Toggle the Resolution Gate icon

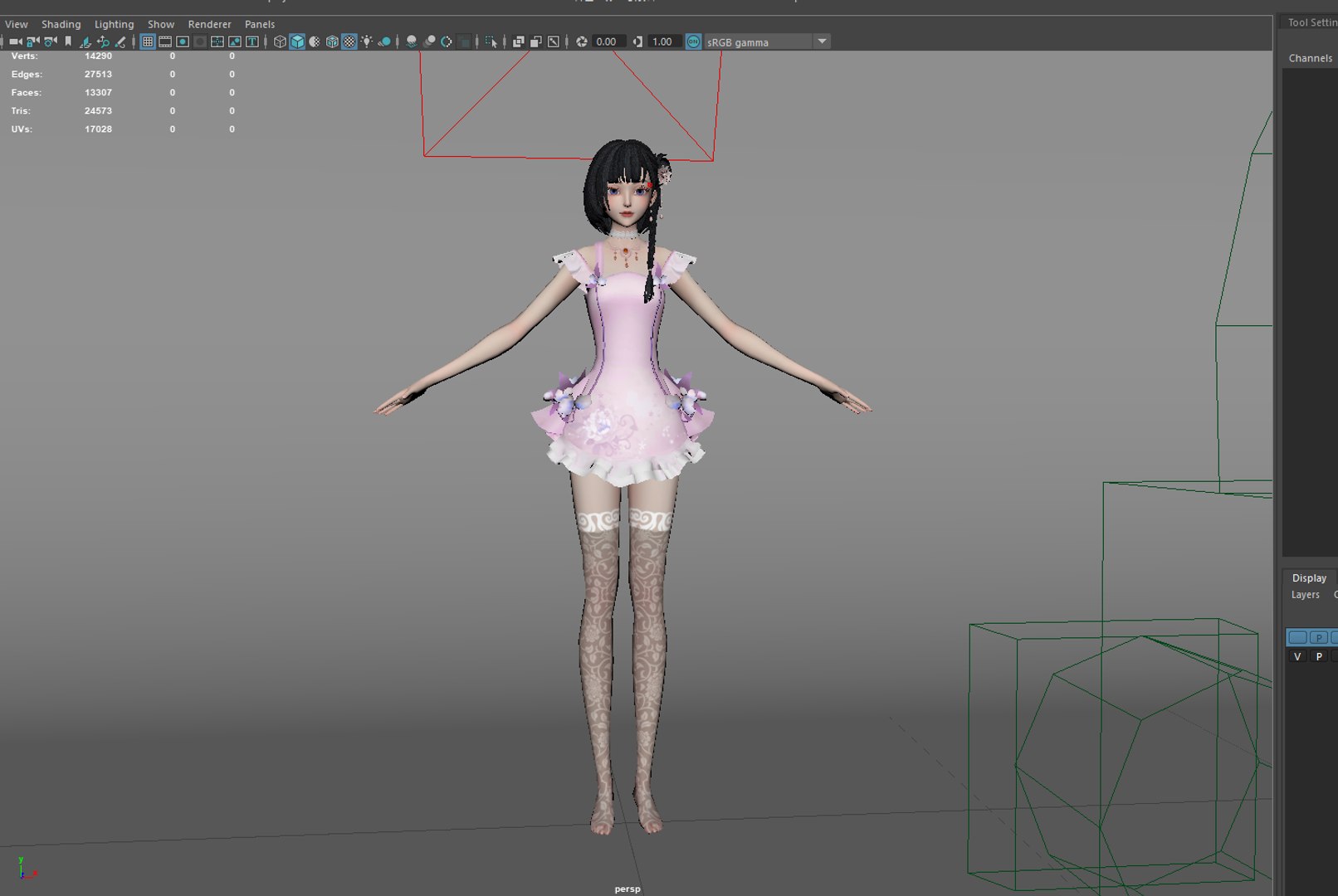click(183, 41)
